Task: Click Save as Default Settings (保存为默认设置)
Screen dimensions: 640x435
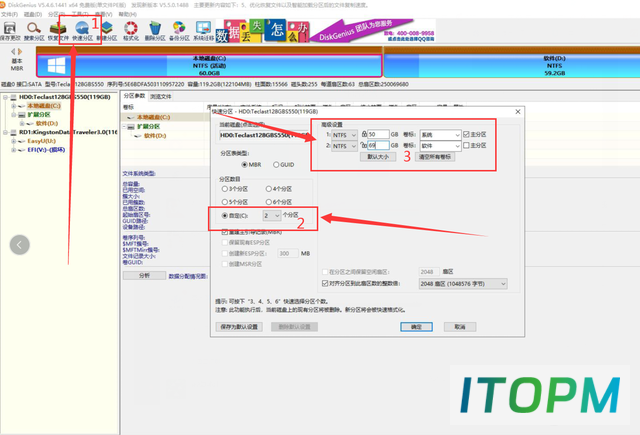Action: coord(239,327)
